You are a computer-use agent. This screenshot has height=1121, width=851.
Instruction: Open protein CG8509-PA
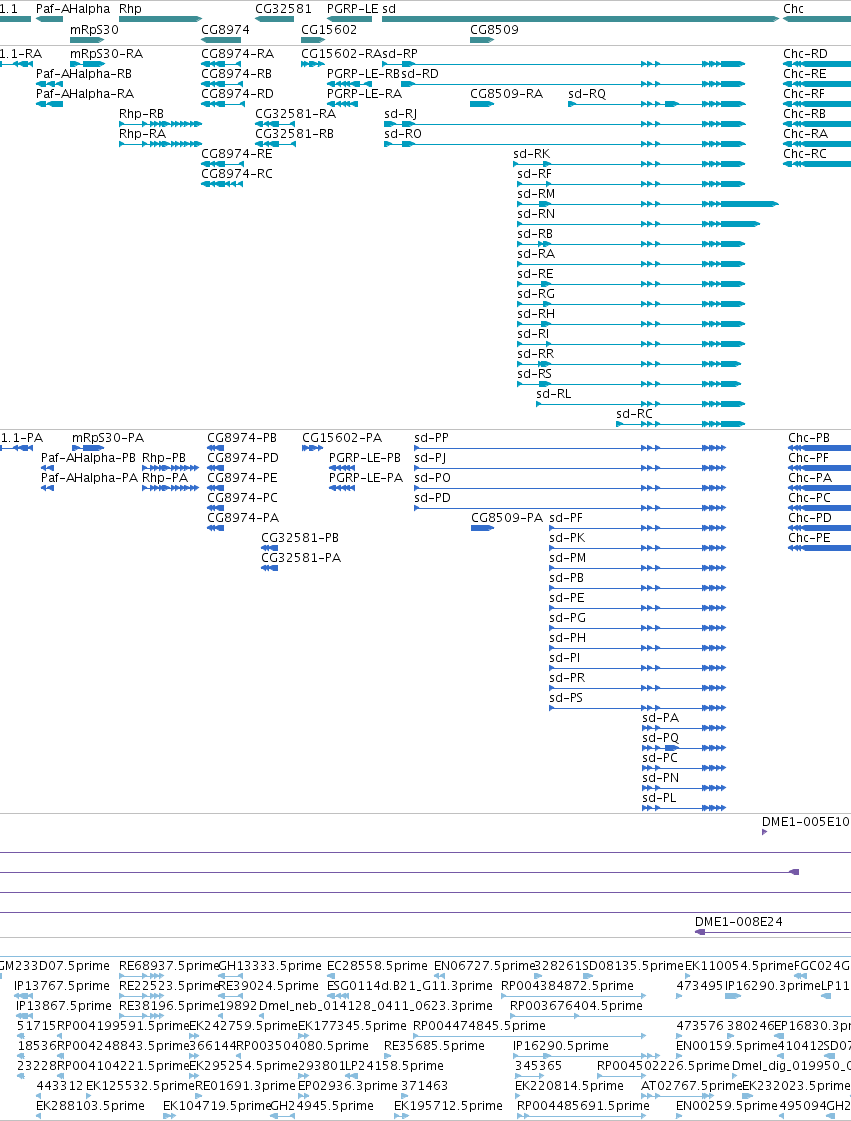point(507,518)
